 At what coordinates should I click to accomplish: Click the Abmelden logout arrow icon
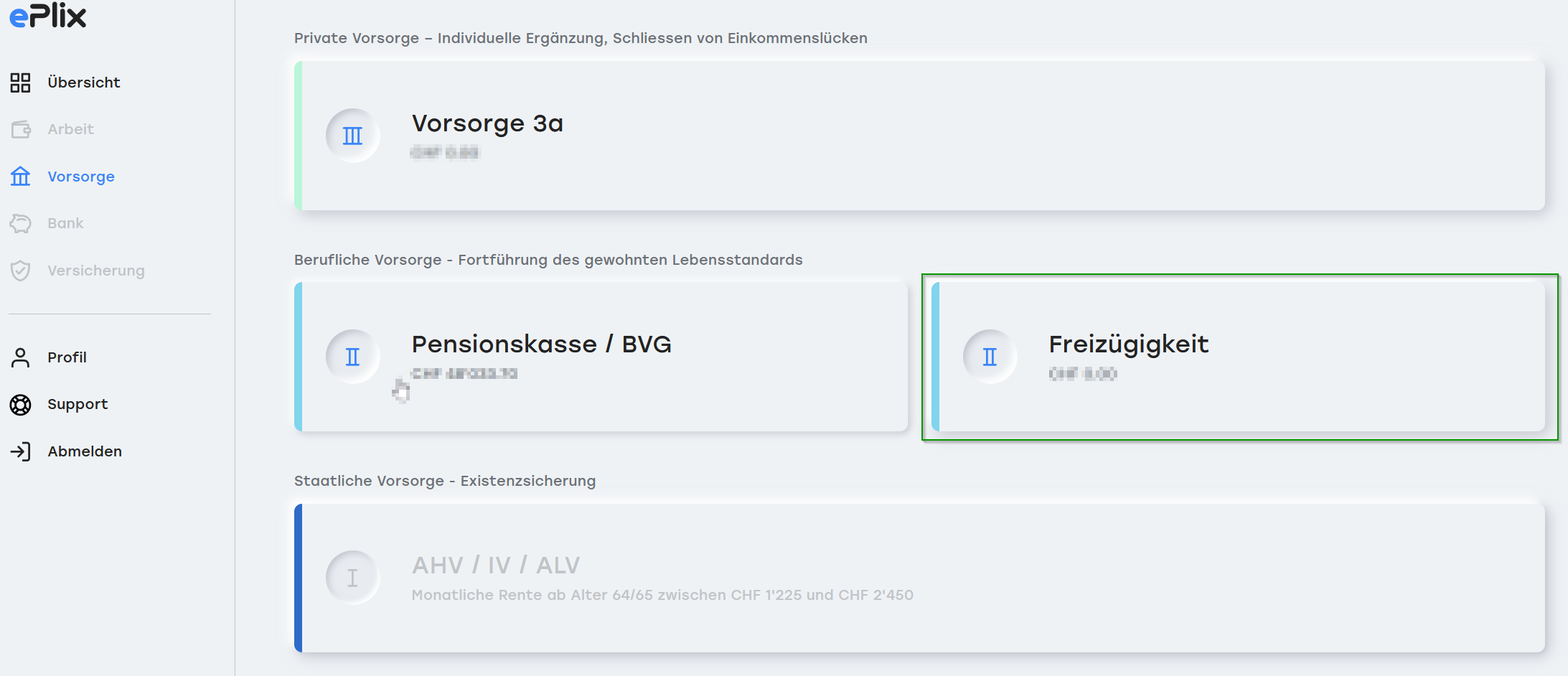[x=20, y=451]
